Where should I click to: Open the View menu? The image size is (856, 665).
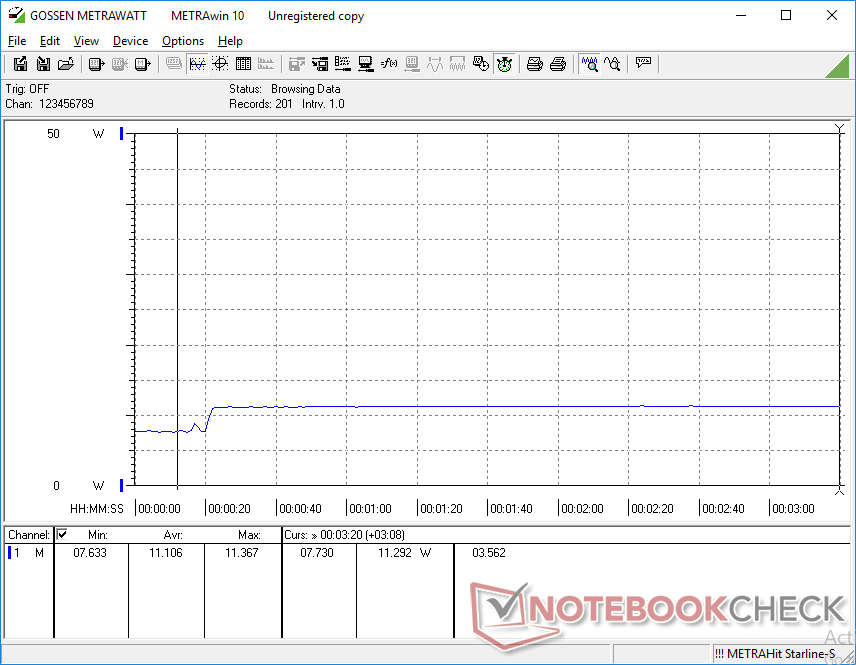86,41
